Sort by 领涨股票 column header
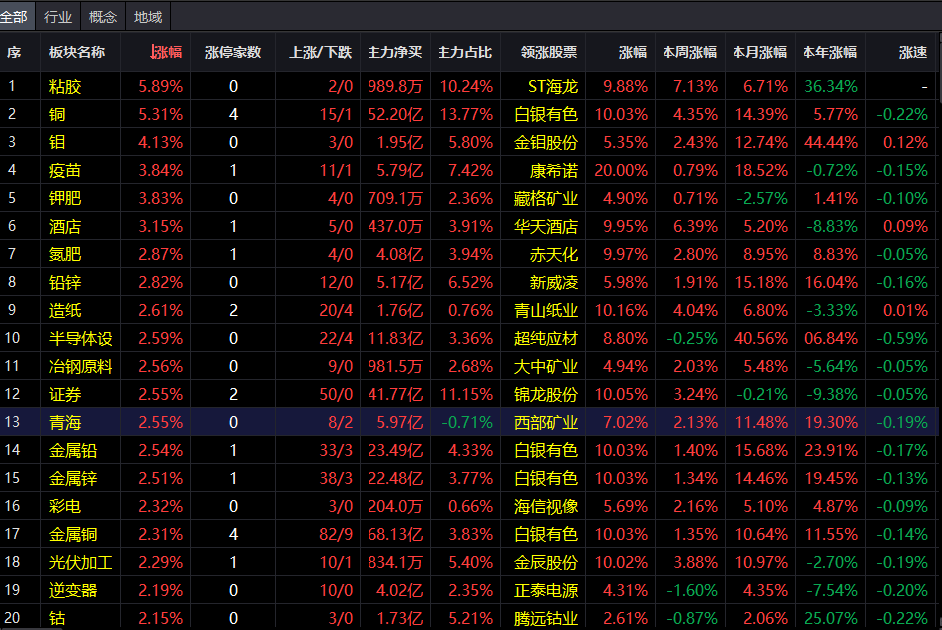 [x=549, y=52]
